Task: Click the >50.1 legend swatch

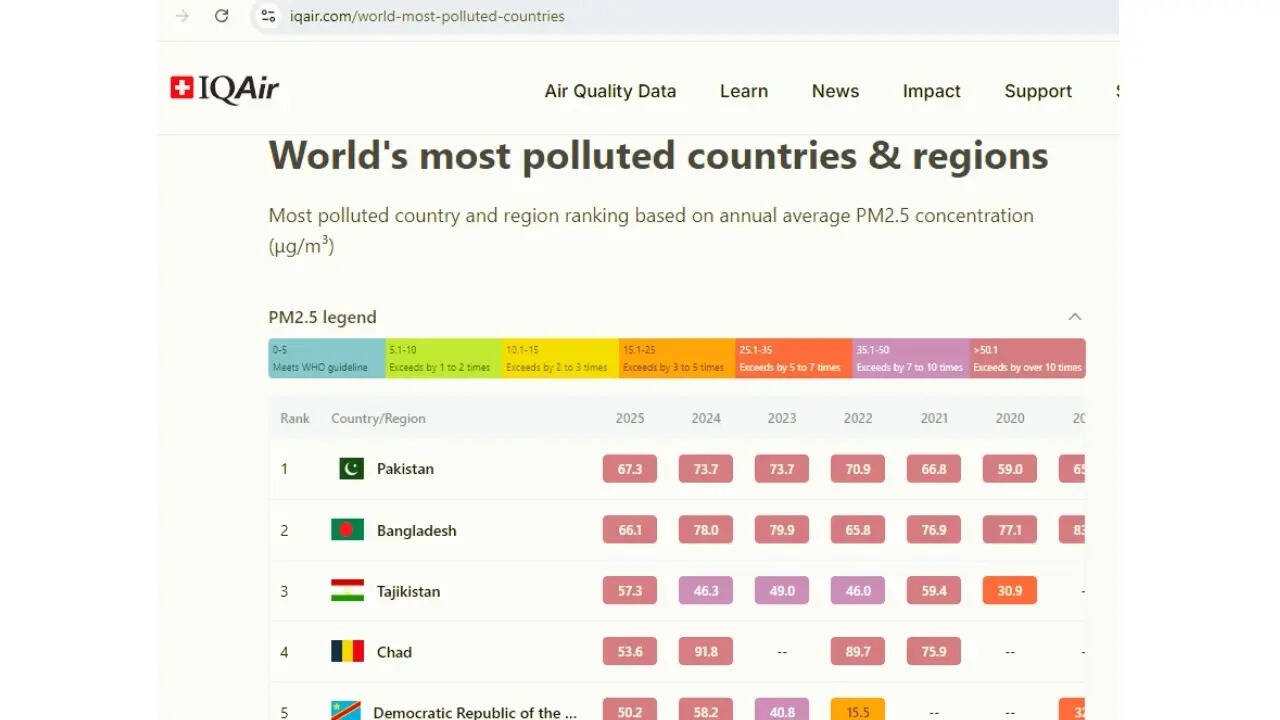Action: pos(1027,358)
